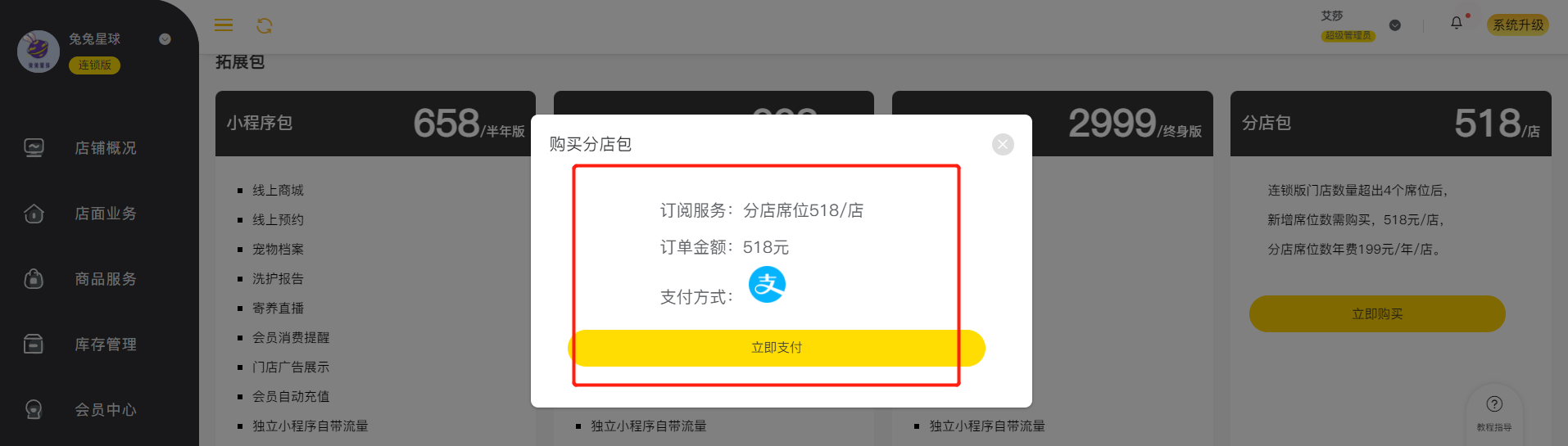Open 会员中心 menu item
The image size is (1568, 446).
pyautogui.click(x=106, y=409)
